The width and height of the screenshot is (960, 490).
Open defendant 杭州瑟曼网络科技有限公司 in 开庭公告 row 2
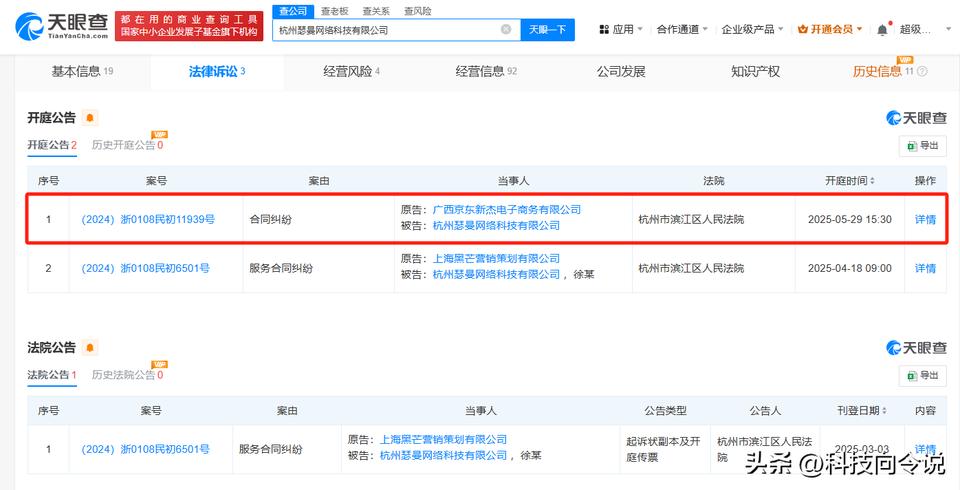[x=497, y=274]
